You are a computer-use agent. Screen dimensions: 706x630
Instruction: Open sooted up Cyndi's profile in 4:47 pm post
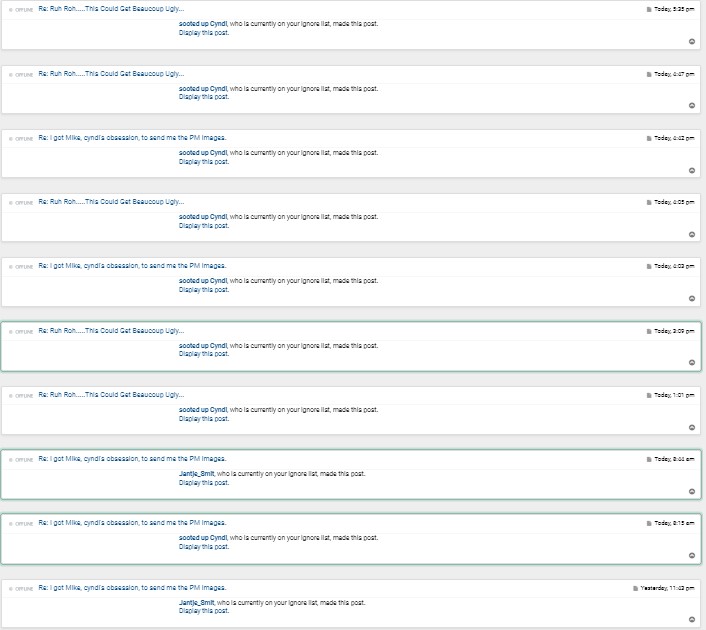click(x=203, y=89)
